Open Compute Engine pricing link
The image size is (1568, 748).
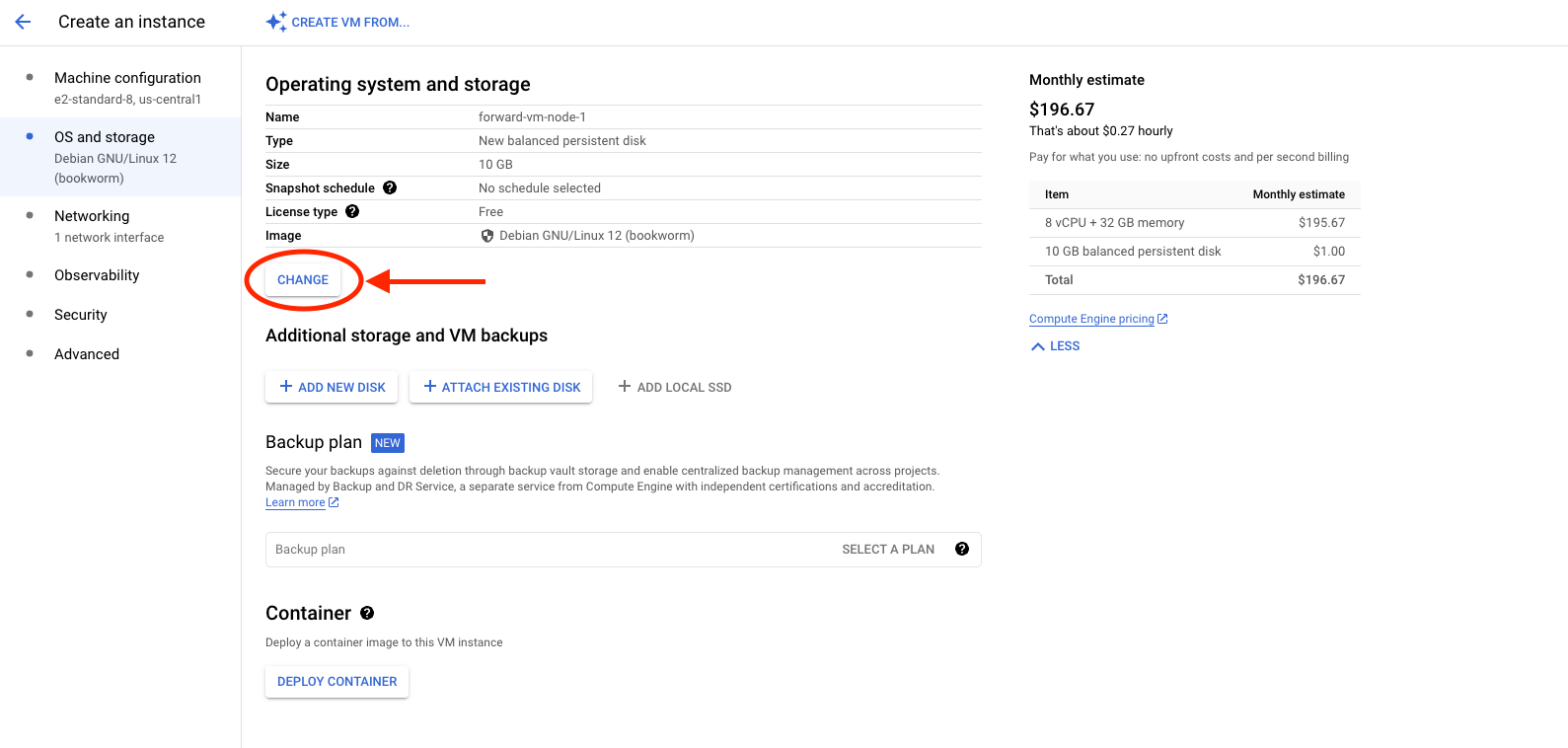pos(1091,319)
